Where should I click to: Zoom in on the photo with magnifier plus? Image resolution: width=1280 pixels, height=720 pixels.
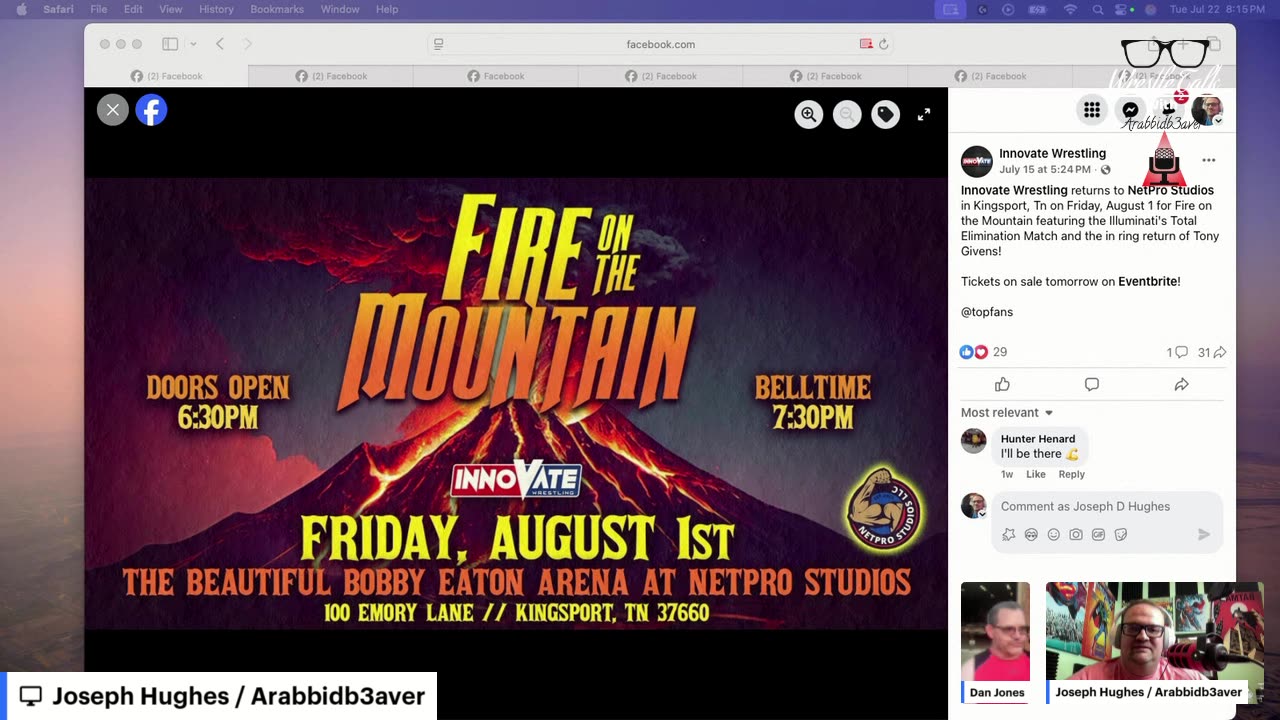tap(808, 115)
